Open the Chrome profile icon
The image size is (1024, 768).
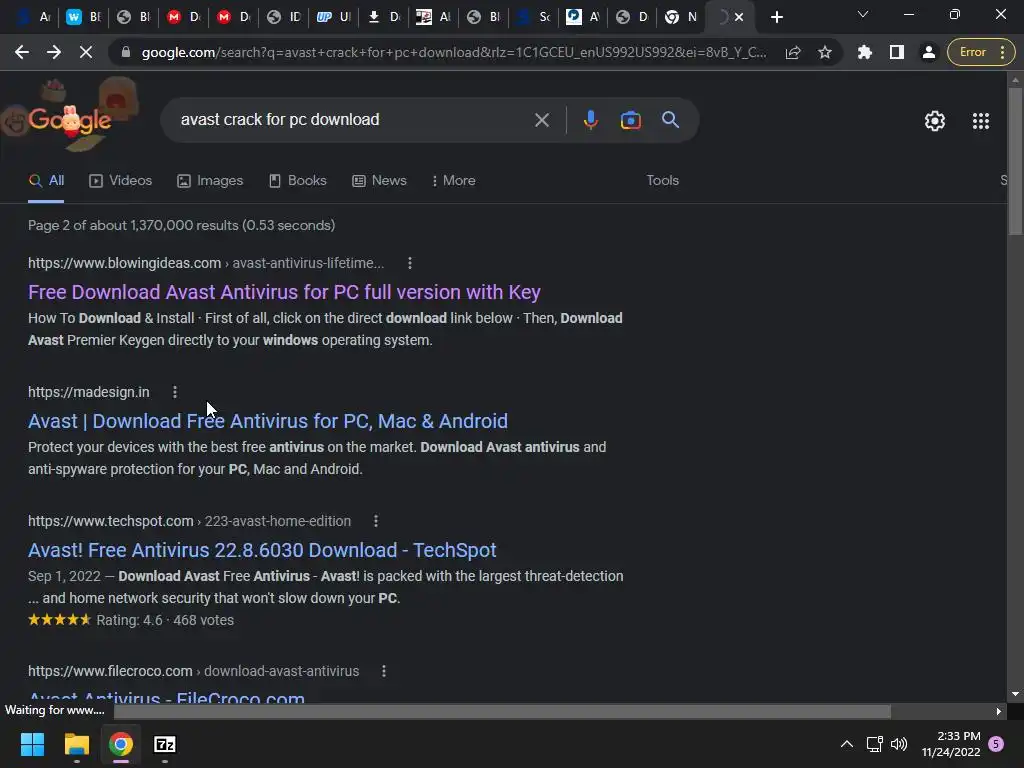(x=928, y=52)
